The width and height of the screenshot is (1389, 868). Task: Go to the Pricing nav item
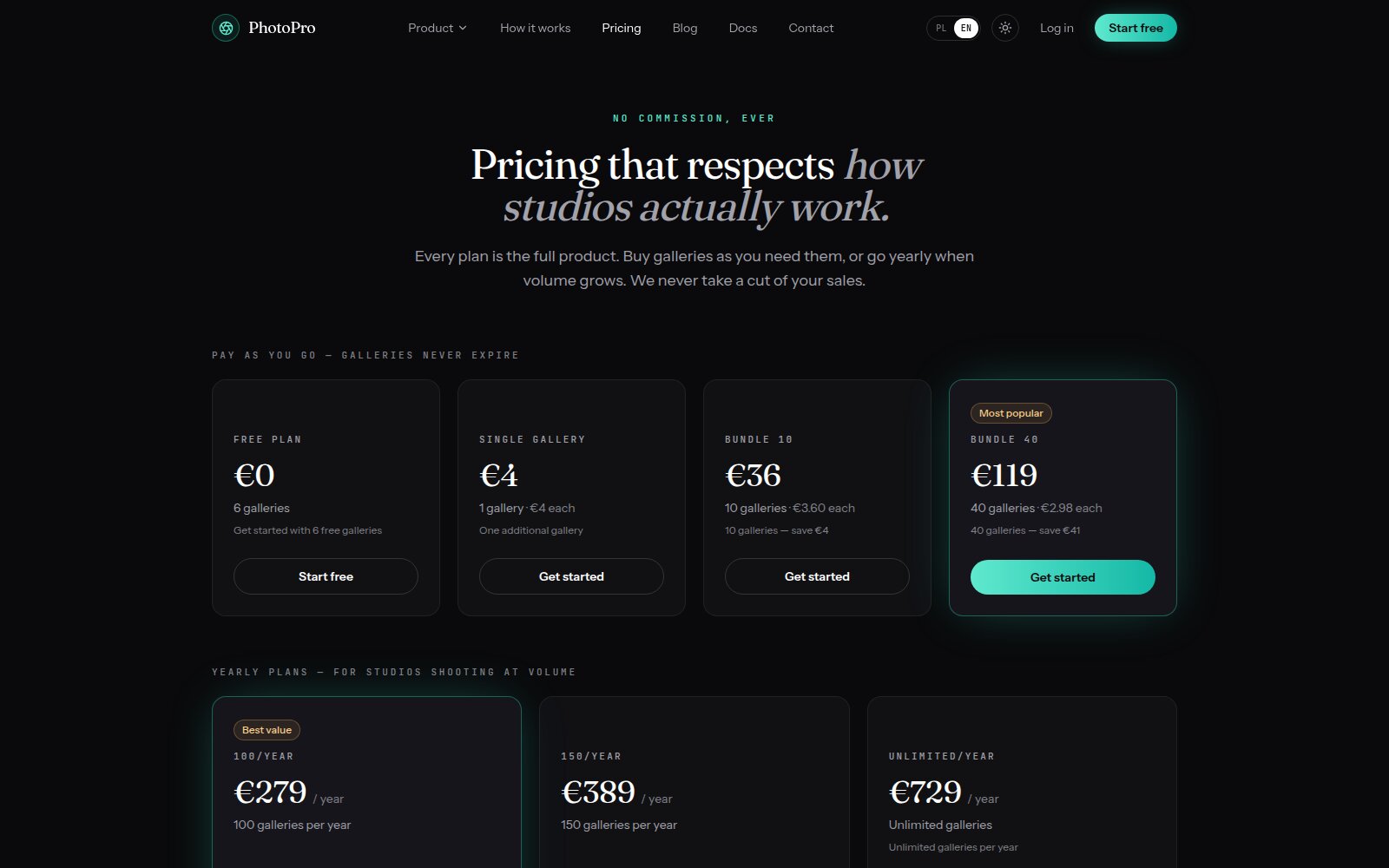coord(622,28)
